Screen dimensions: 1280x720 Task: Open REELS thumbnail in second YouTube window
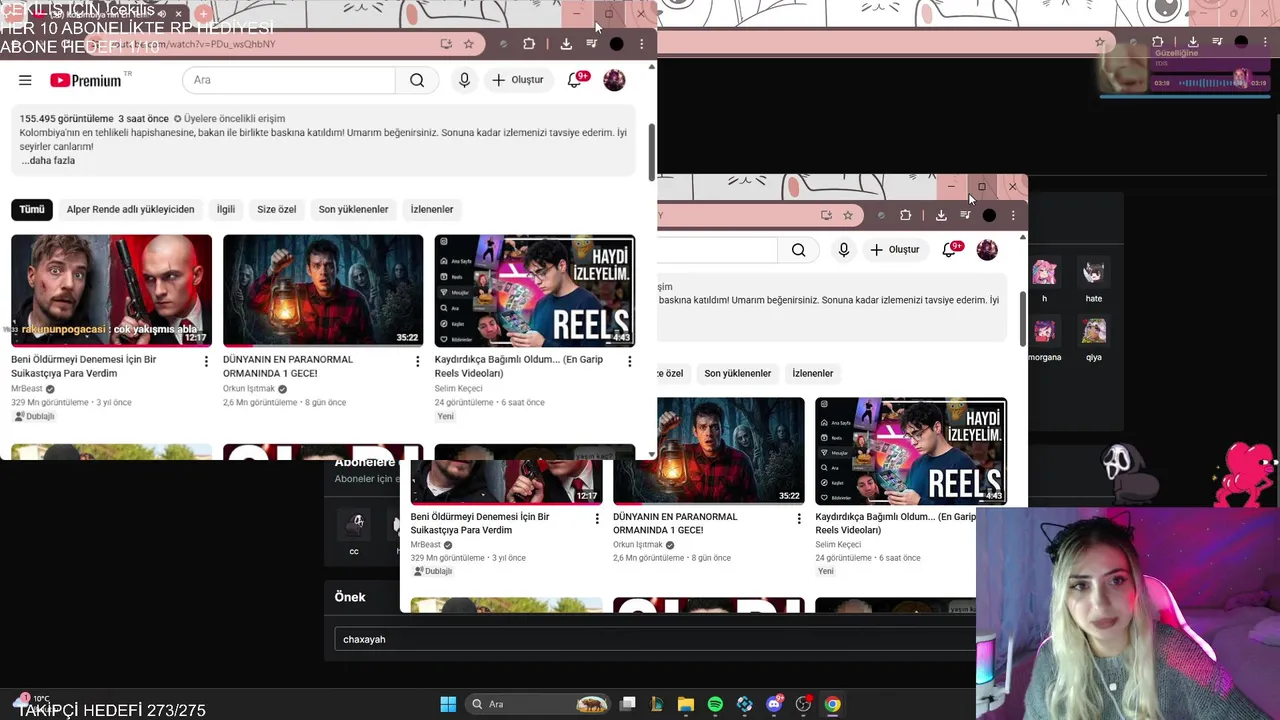tap(910, 451)
